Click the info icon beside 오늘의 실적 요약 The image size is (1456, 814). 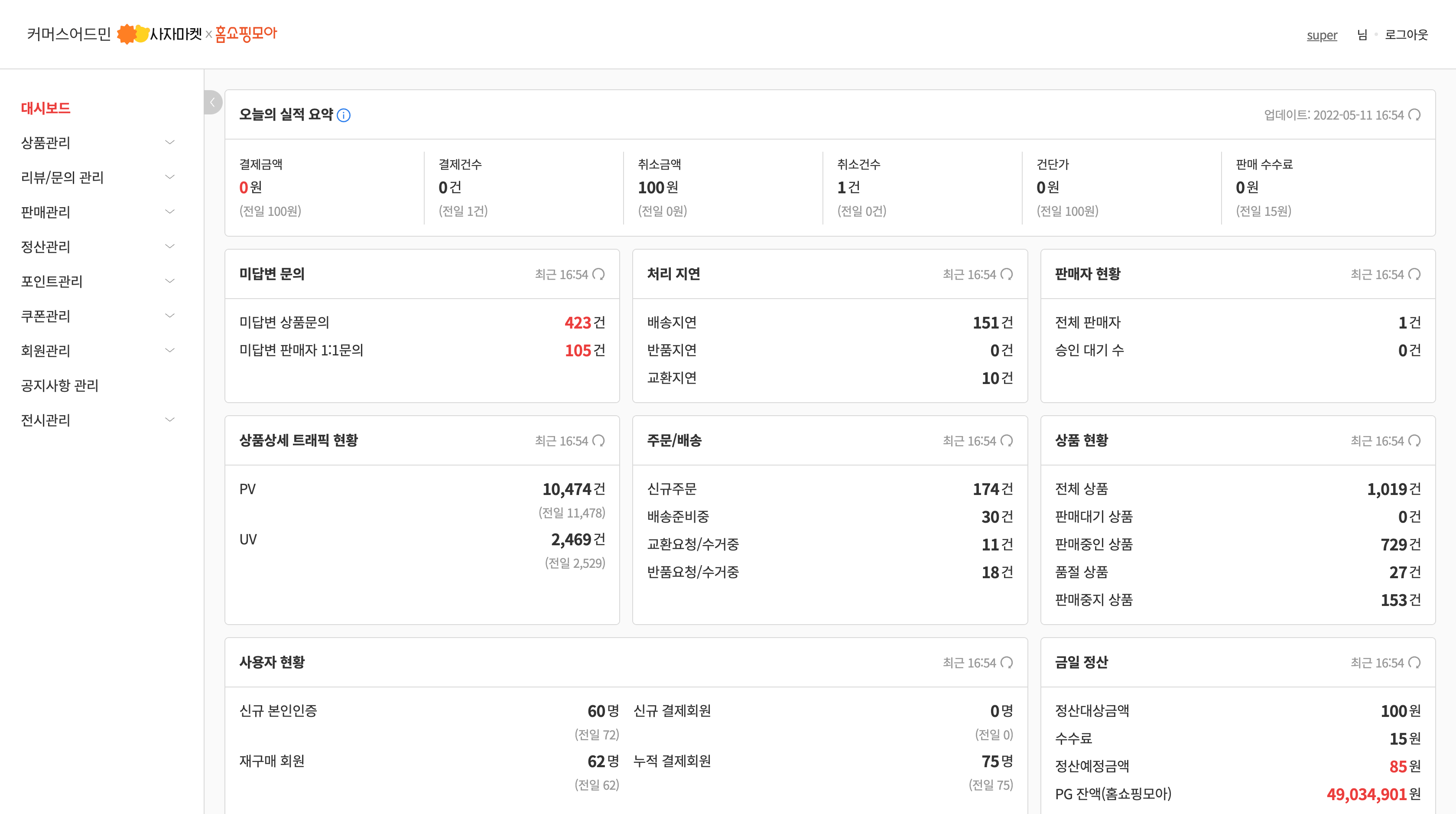[x=344, y=115]
